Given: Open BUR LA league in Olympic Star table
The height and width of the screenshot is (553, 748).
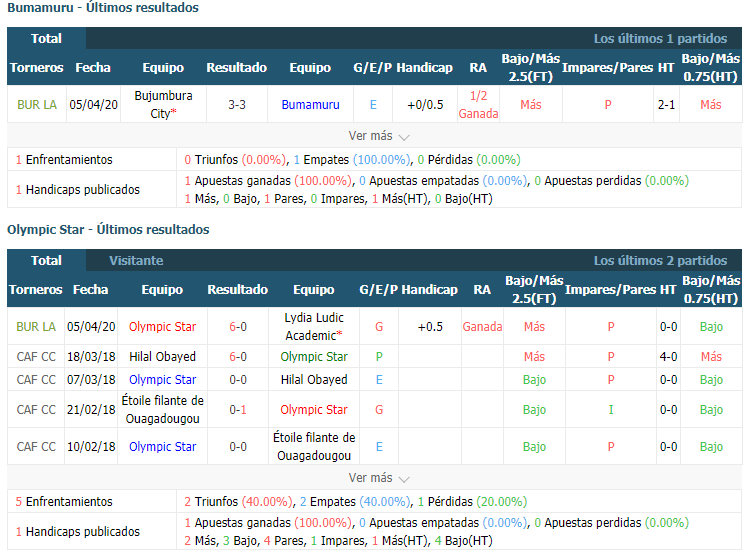Looking at the screenshot, I should tap(36, 327).
